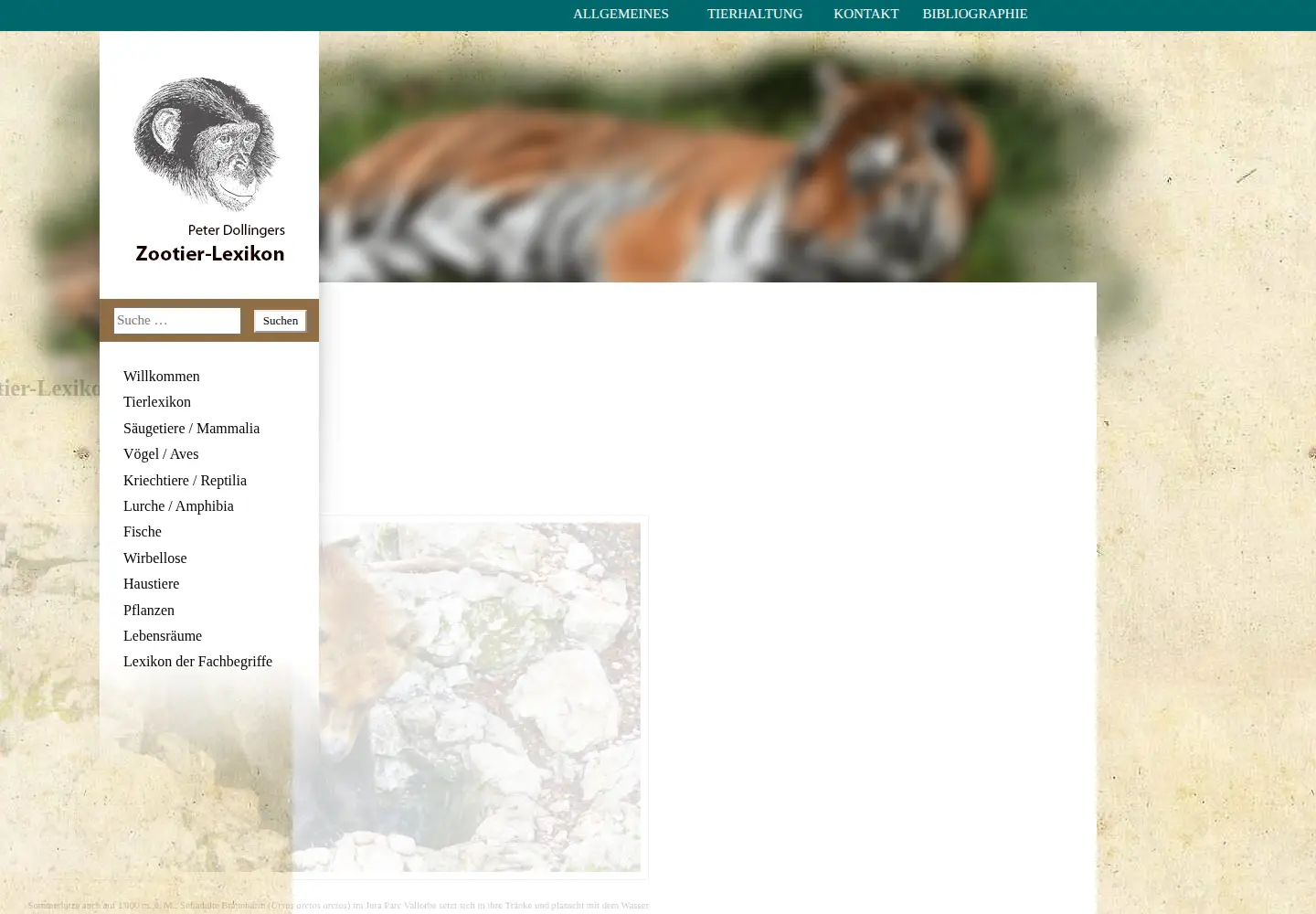
Task: Go to Vögel / Aves
Action: point(161,454)
